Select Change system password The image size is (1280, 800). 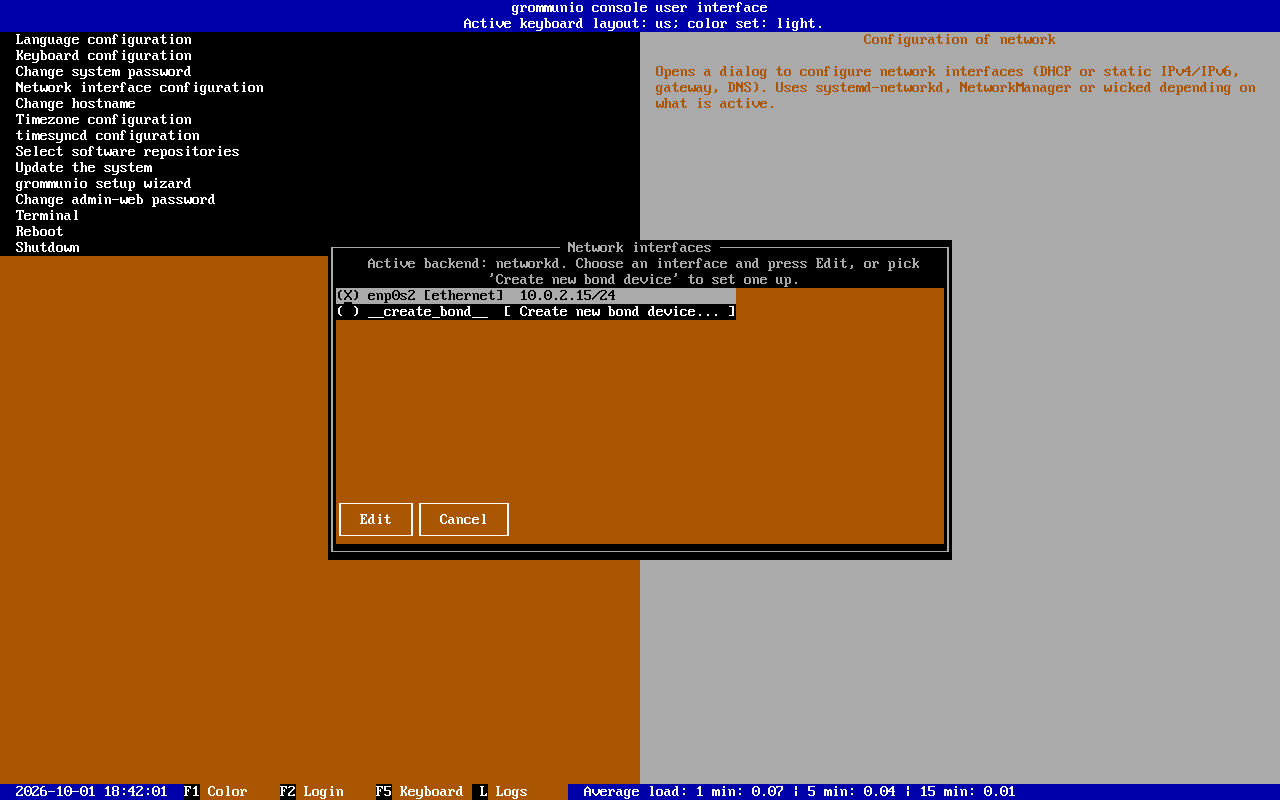point(104,72)
